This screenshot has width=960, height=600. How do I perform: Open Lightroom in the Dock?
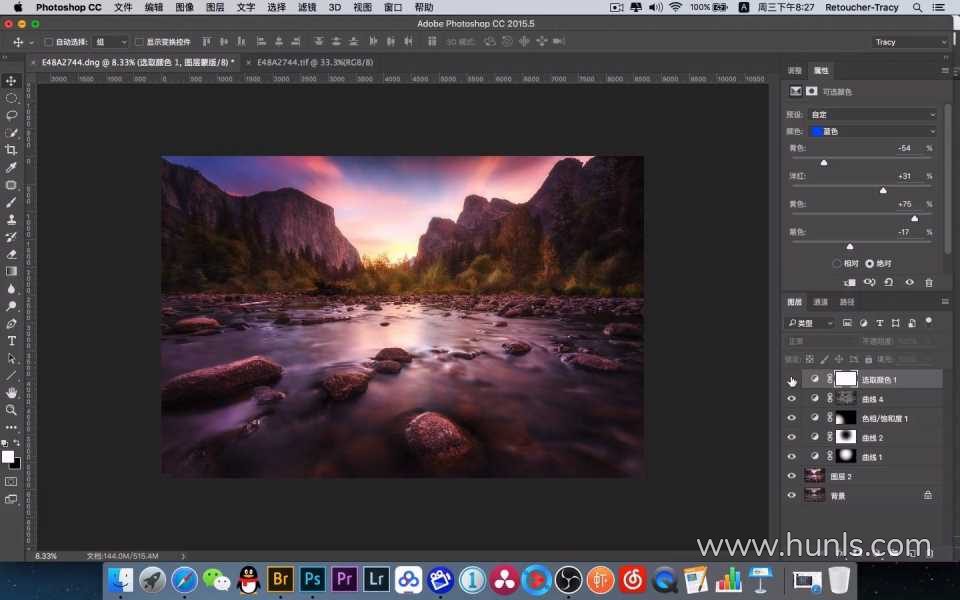[376, 579]
